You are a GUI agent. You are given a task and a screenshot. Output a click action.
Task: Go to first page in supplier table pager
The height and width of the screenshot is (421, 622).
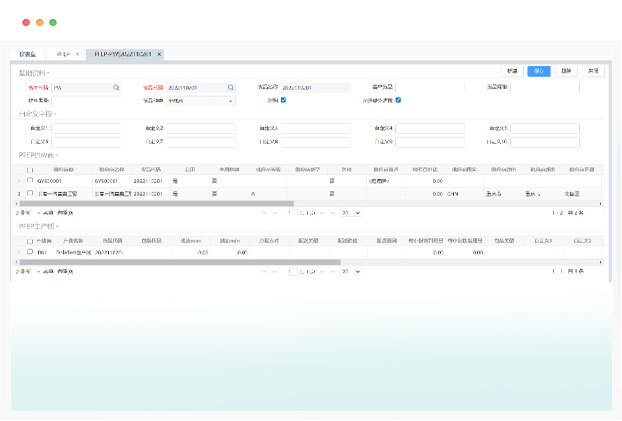pos(264,213)
